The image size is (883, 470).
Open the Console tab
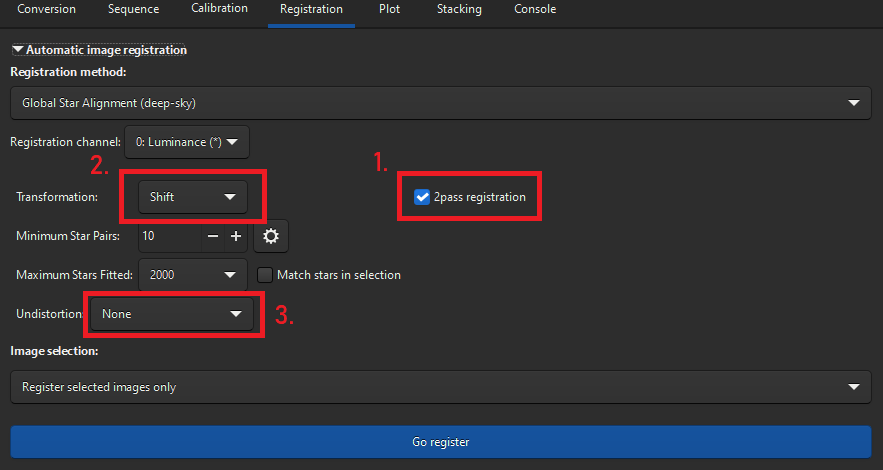[535, 9]
